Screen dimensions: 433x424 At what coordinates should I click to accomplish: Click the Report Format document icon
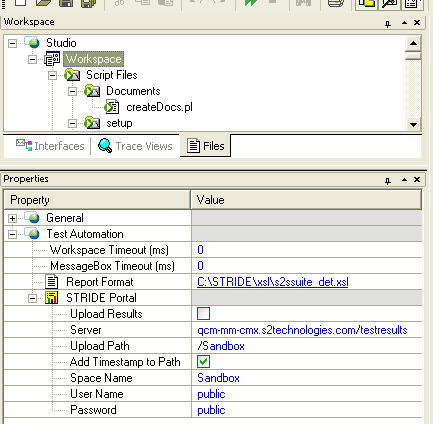tap(52, 282)
